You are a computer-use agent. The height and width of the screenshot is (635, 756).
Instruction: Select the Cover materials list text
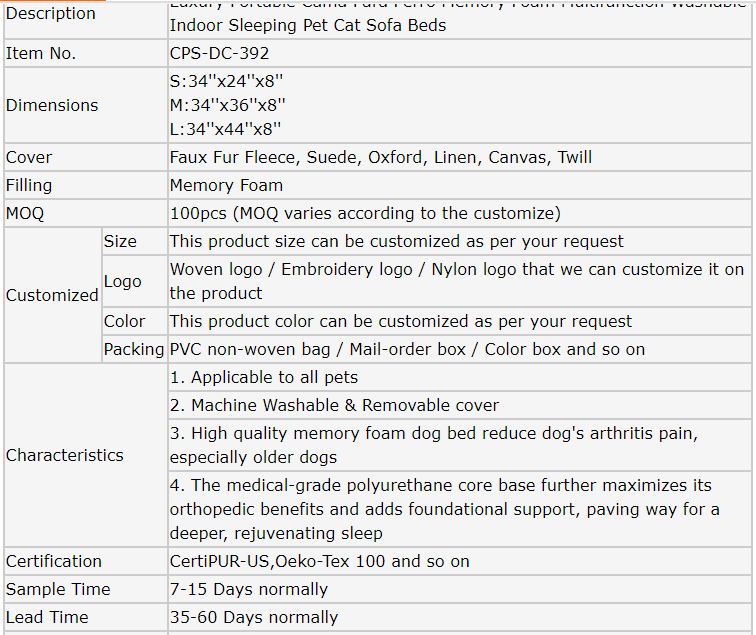pyautogui.click(x=380, y=157)
